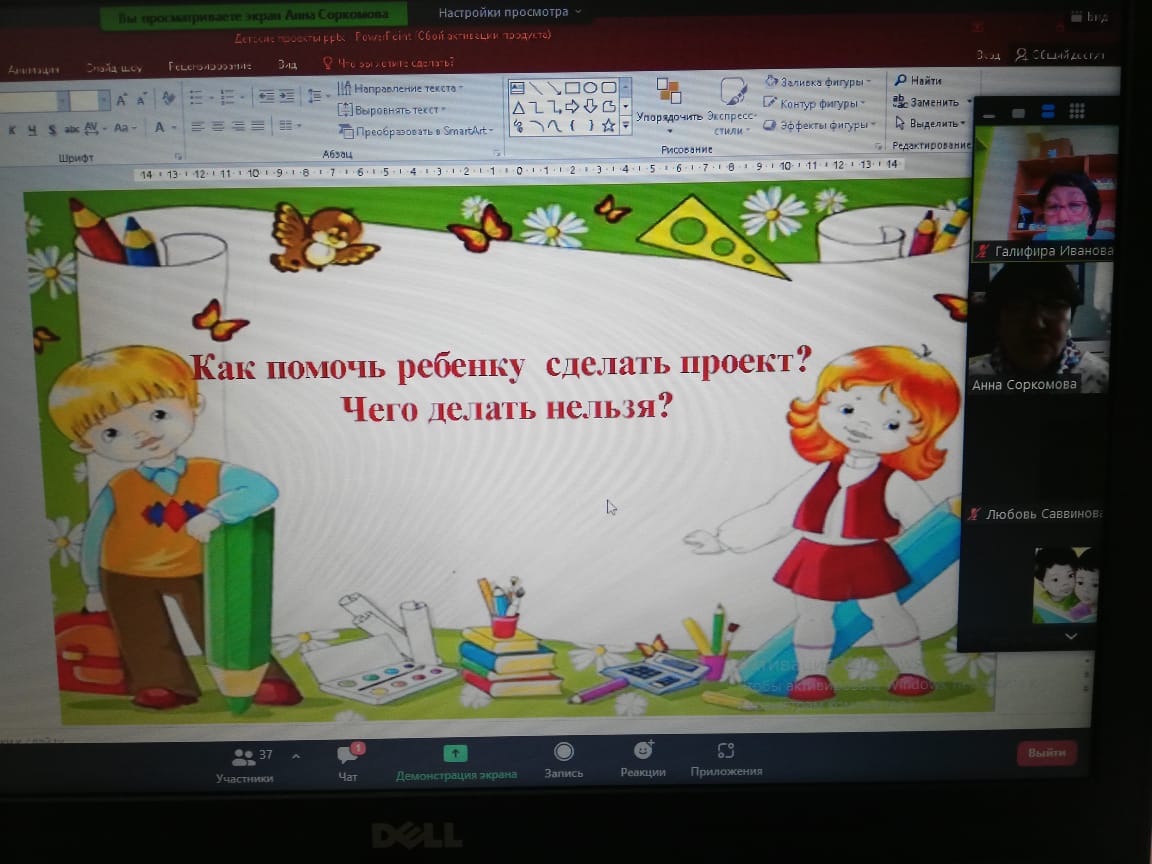Image resolution: width=1152 pixels, height=864 pixels.
Task: Toggle center text alignment in the paragraph group
Action: tap(218, 126)
